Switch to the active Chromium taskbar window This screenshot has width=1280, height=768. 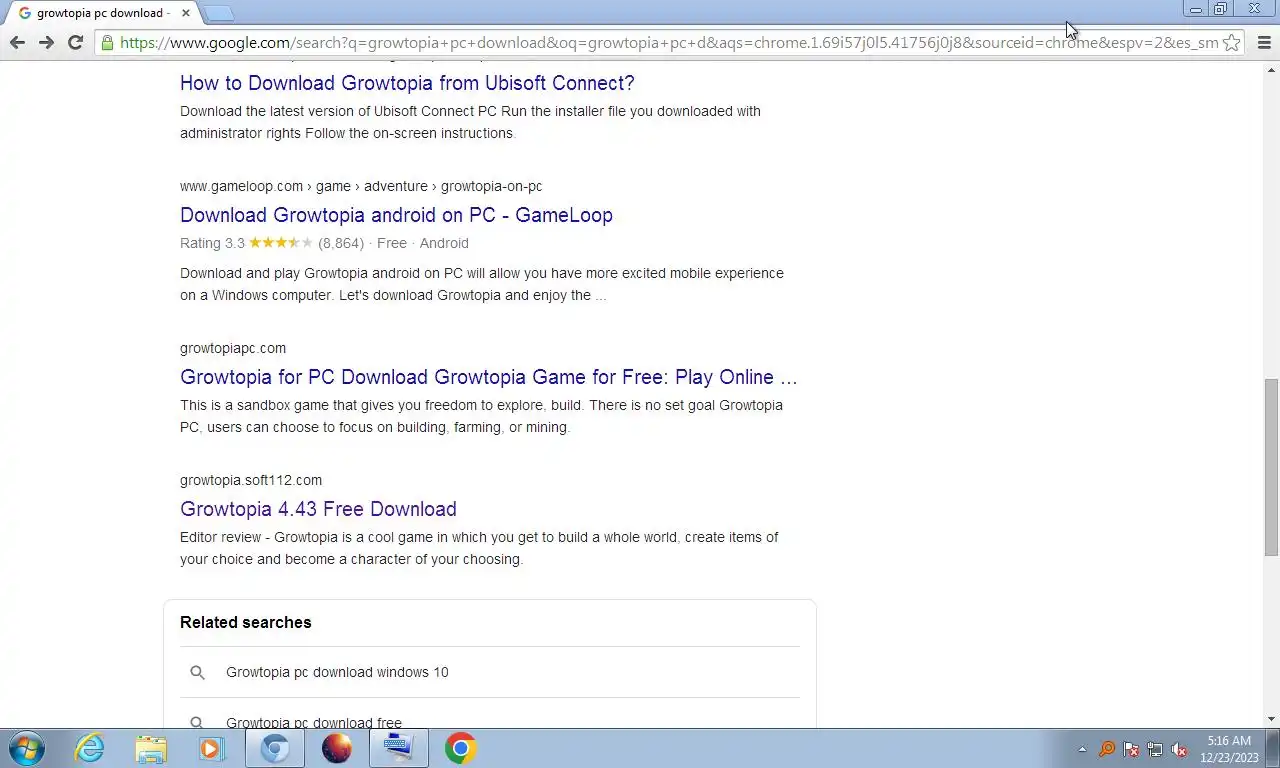click(275, 748)
